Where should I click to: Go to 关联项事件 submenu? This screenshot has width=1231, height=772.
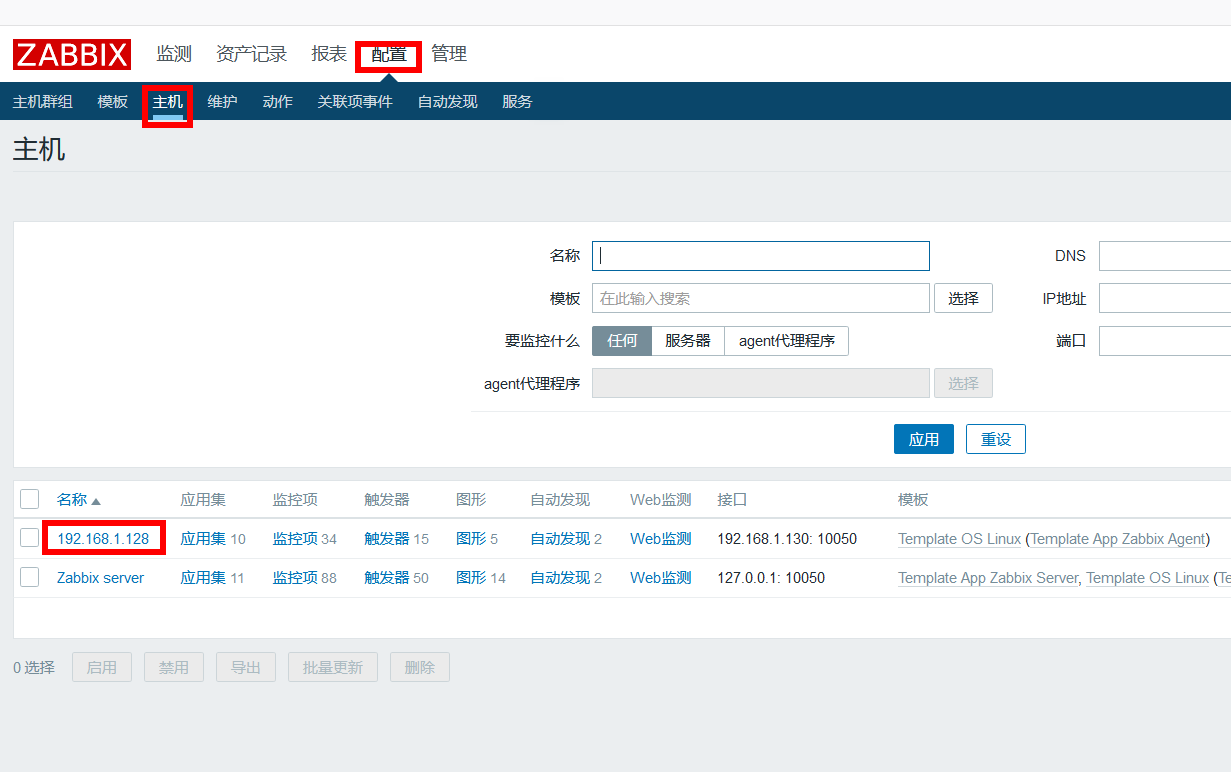click(x=355, y=102)
